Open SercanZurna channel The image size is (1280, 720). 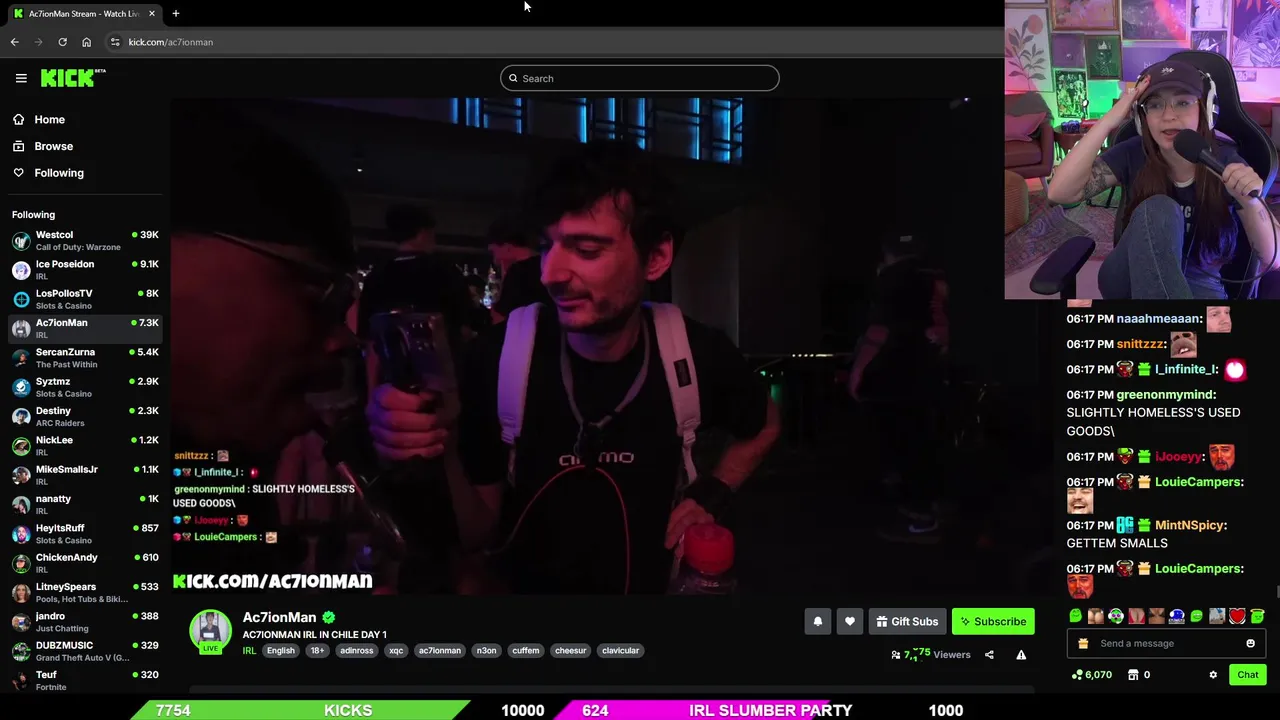84,358
